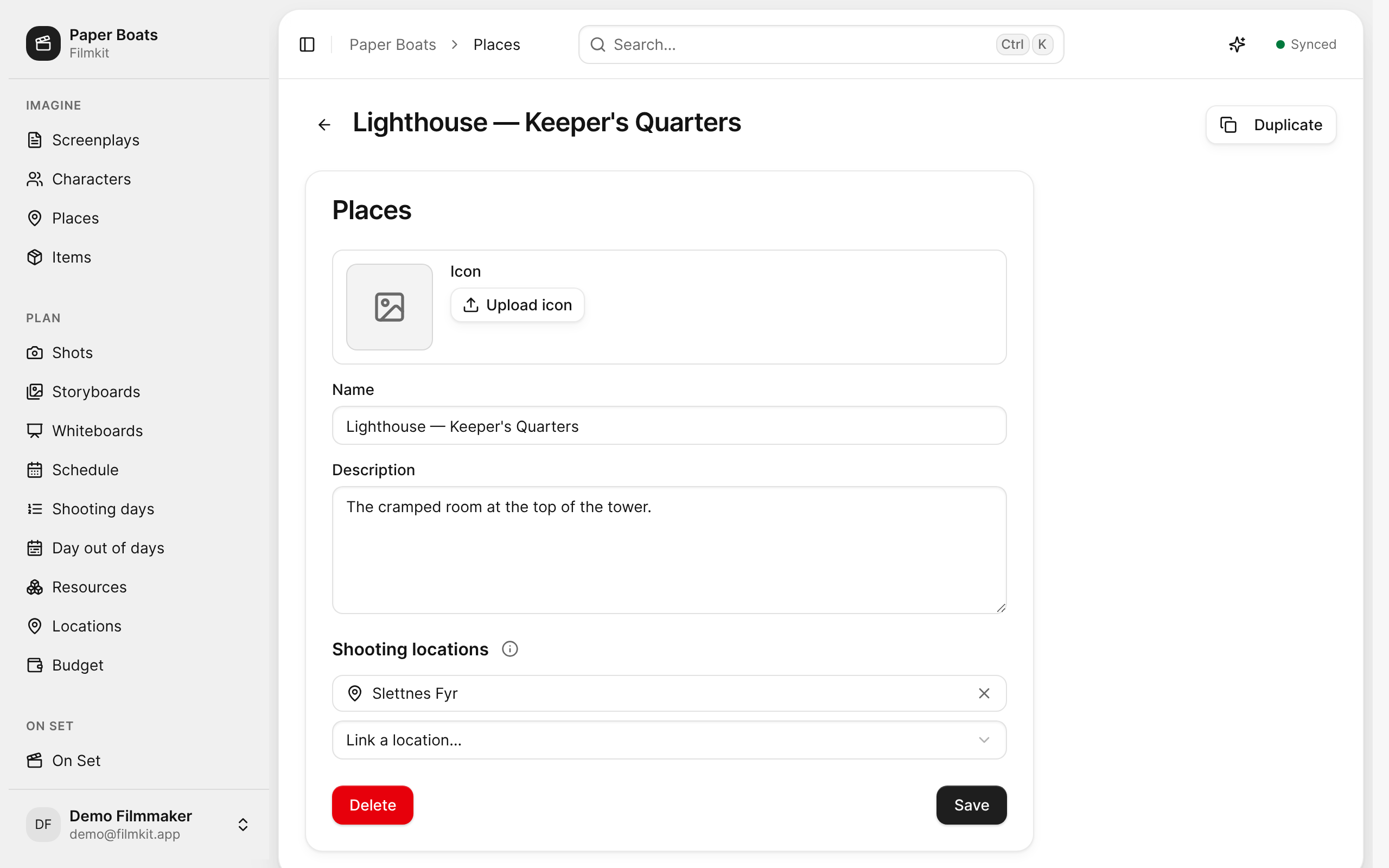This screenshot has width=1389, height=868.
Task: Click the Paper Boats clapperboard logo
Action: point(43,43)
